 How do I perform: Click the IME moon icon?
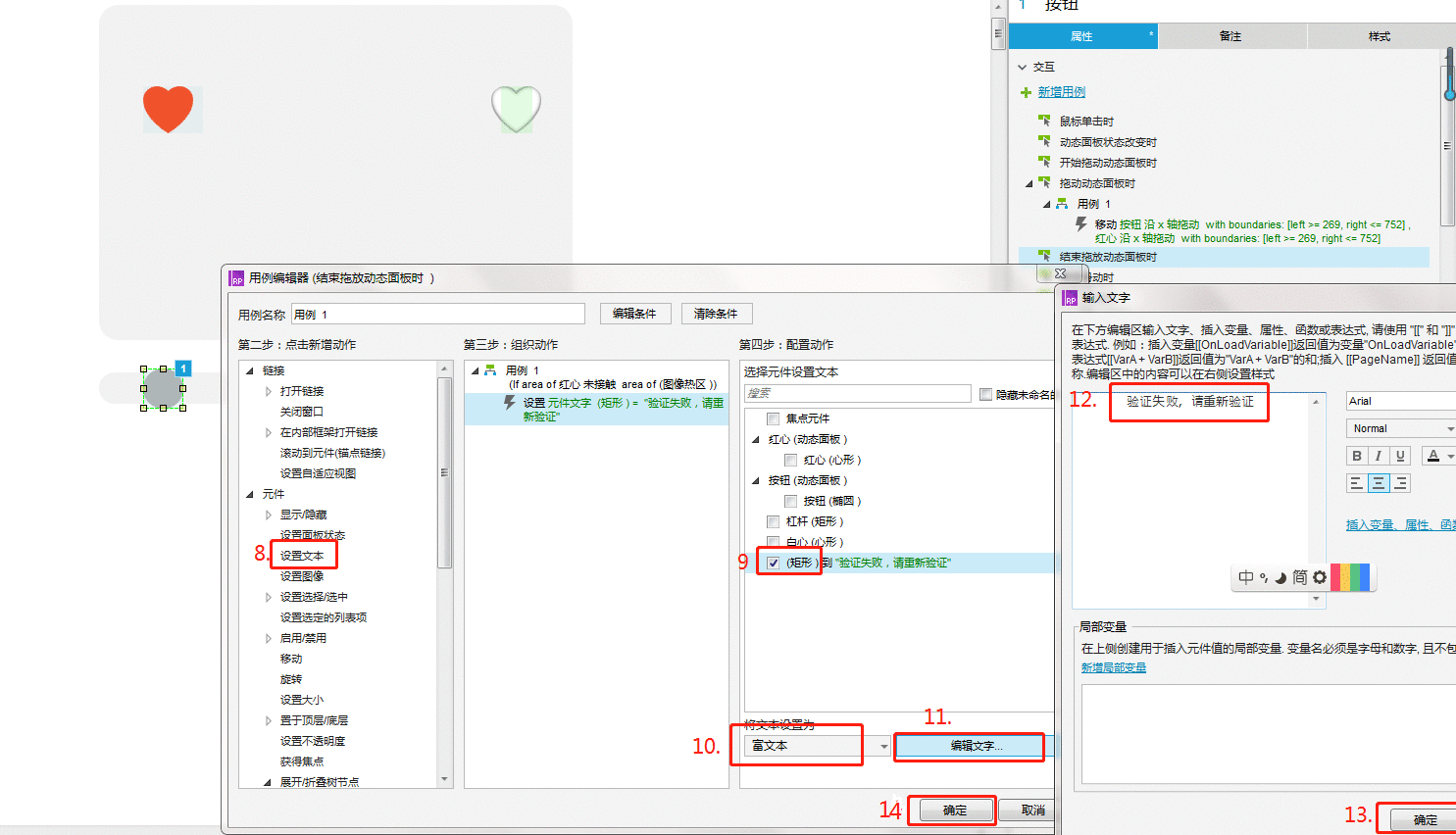(1280, 577)
